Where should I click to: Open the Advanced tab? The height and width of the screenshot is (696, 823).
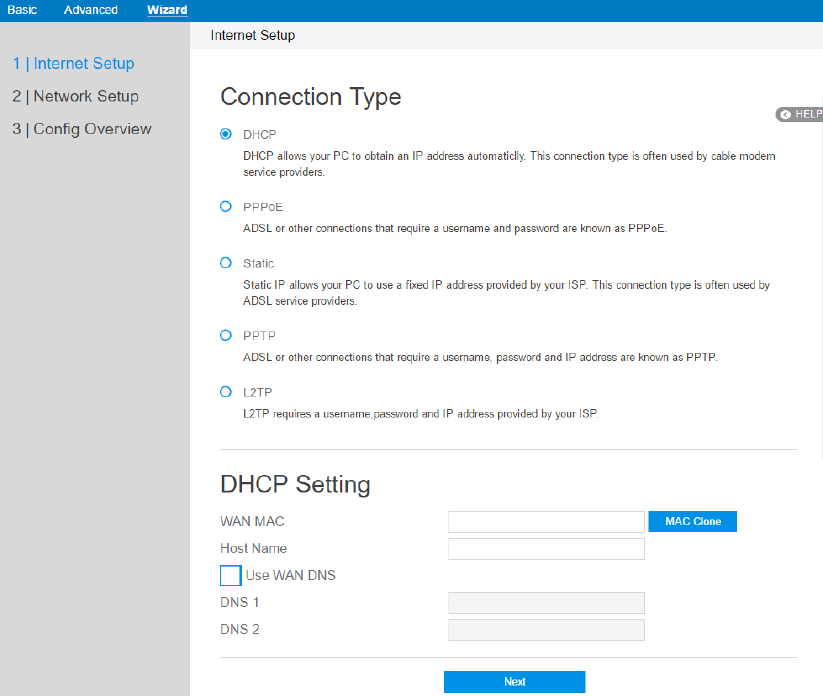point(91,10)
